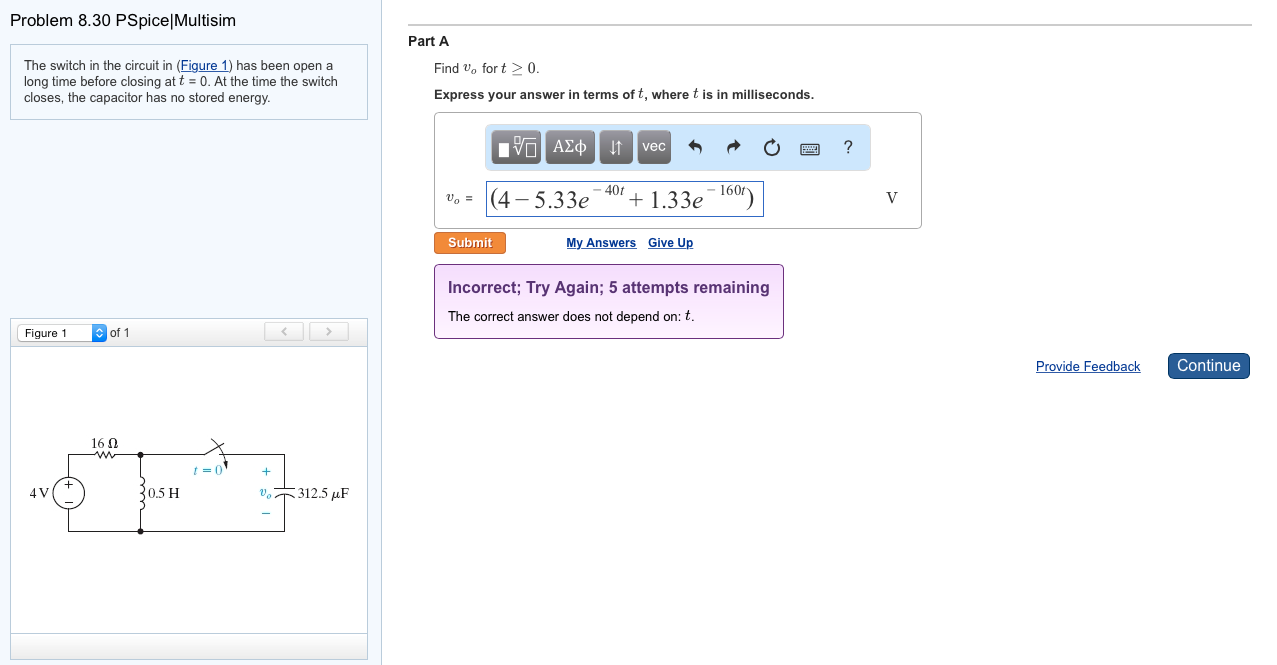The height and width of the screenshot is (665, 1277).
Task: Undo the last answer edit
Action: (x=696, y=148)
